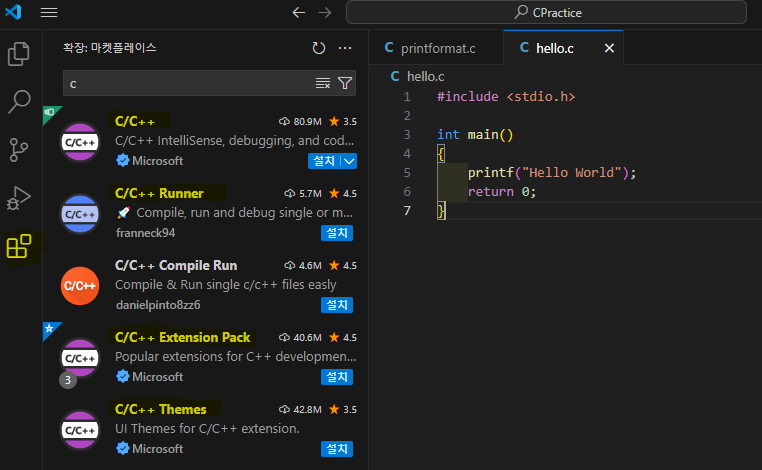Viewport: 762px width, 470px height.
Task: Click the printf Hello World line
Action: pyautogui.click(x=552, y=173)
